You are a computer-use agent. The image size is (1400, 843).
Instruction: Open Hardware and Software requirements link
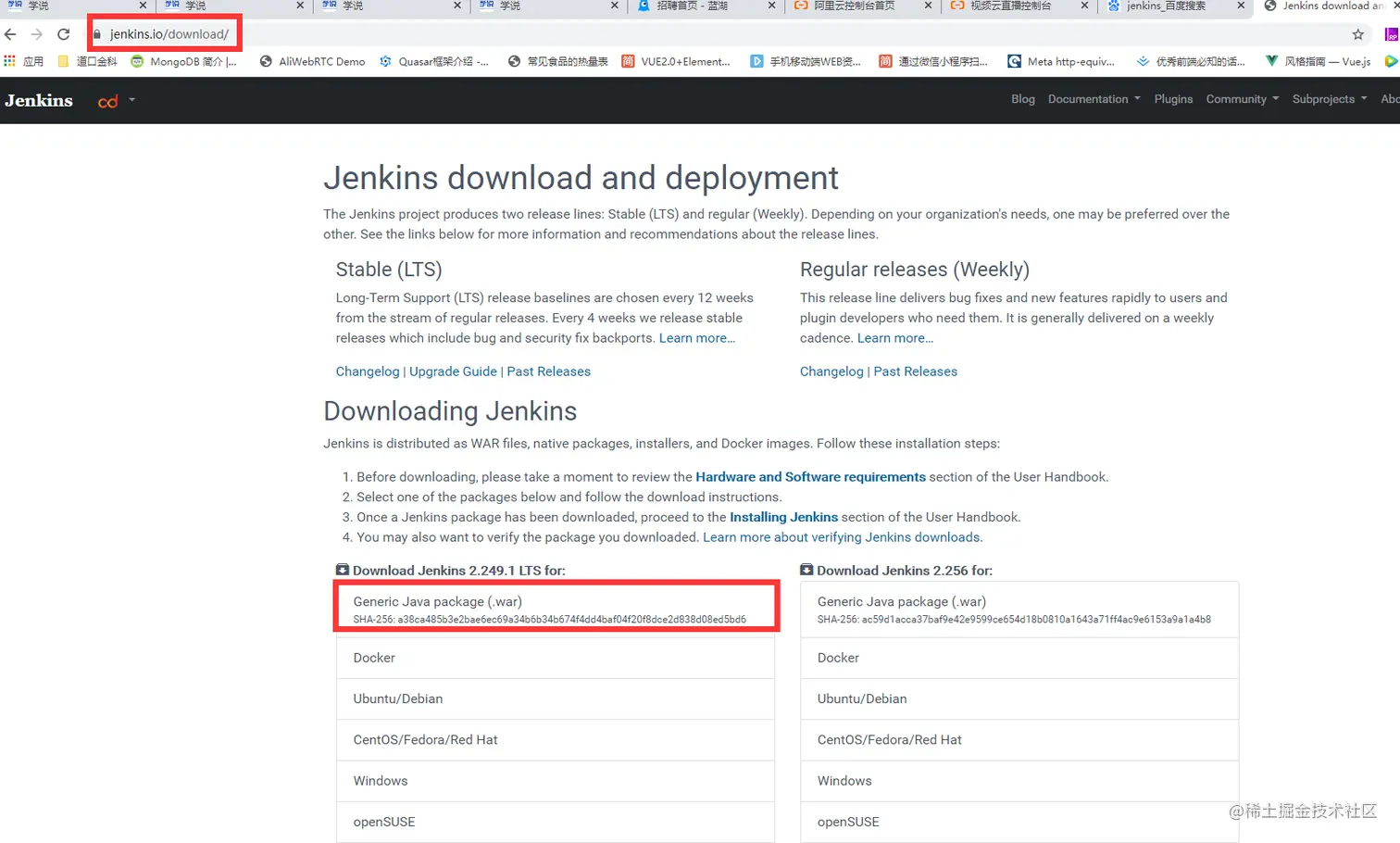pyautogui.click(x=810, y=477)
